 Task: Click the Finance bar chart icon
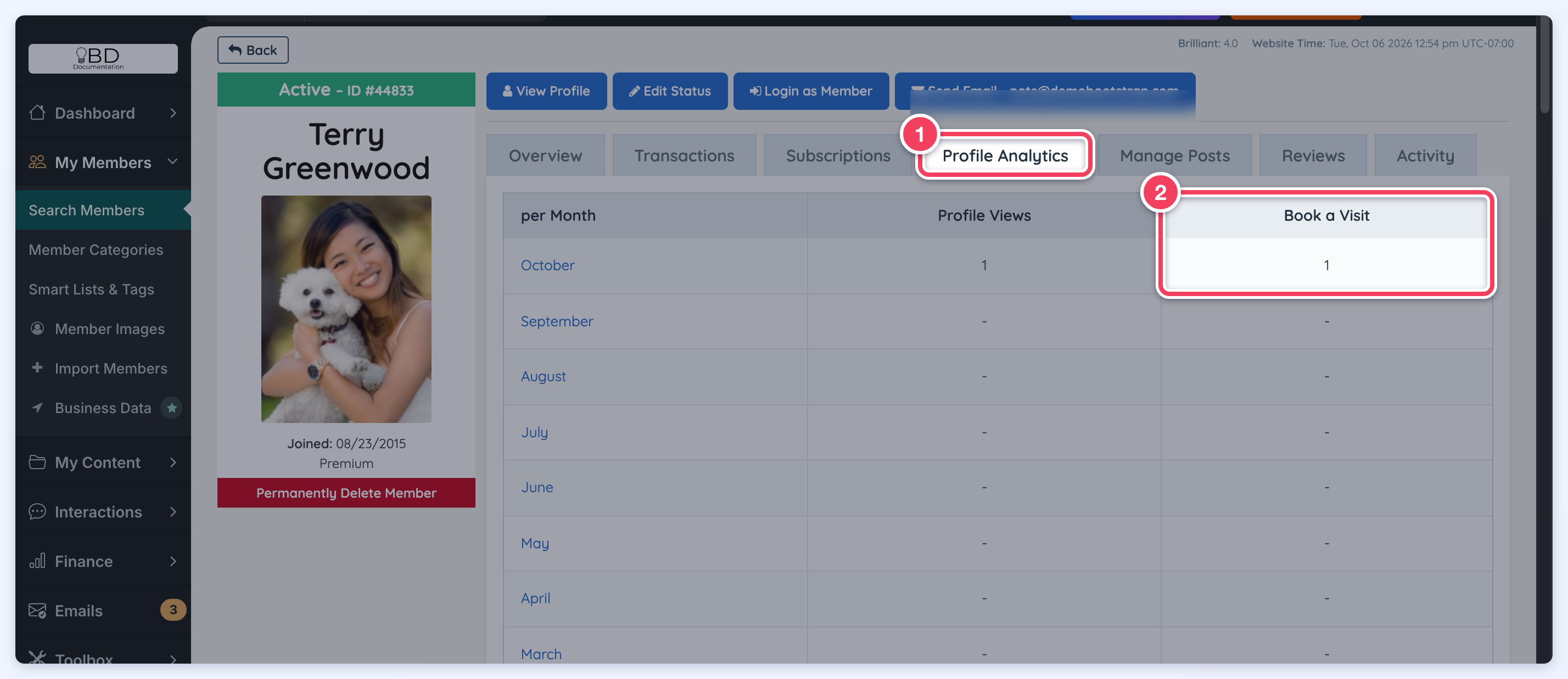pyautogui.click(x=37, y=561)
